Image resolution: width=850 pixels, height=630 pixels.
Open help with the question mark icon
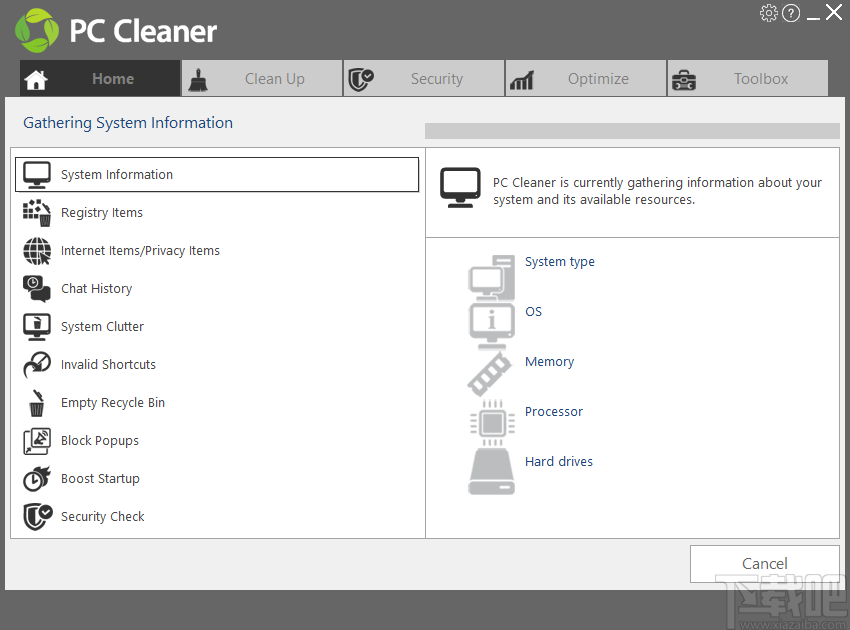coord(791,13)
